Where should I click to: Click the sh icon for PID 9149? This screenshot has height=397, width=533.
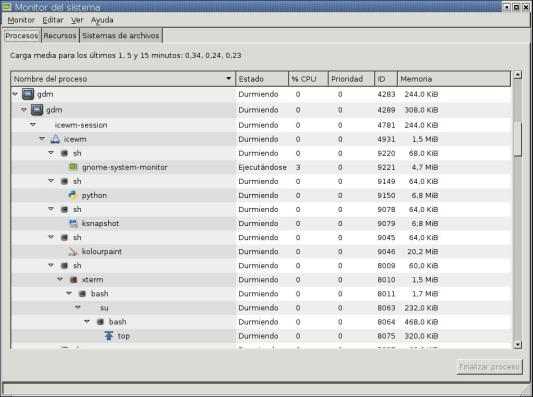click(64, 181)
